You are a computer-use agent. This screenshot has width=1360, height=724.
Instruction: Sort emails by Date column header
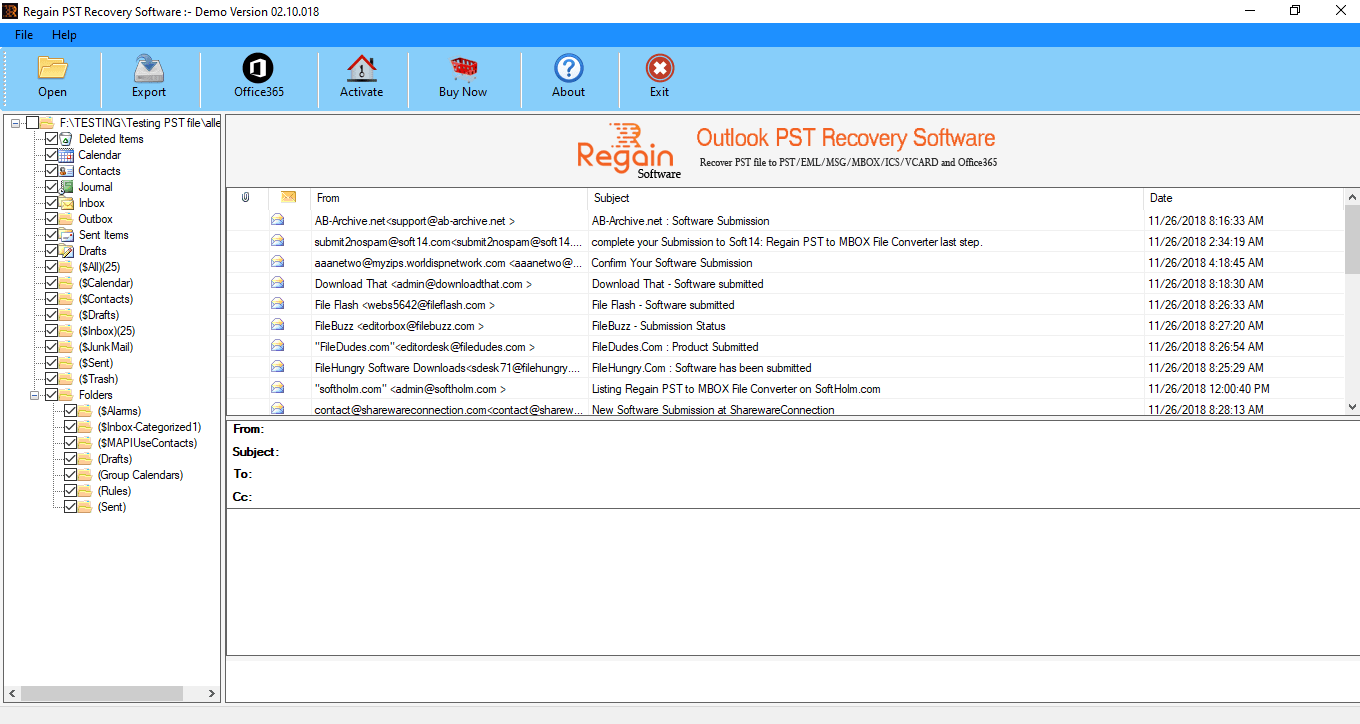(1244, 198)
